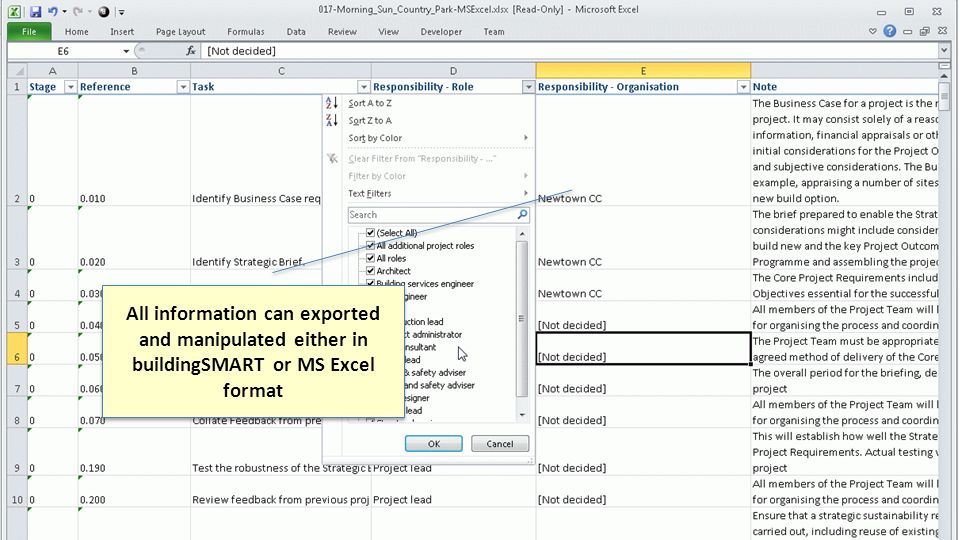Open the File tab

29,31
